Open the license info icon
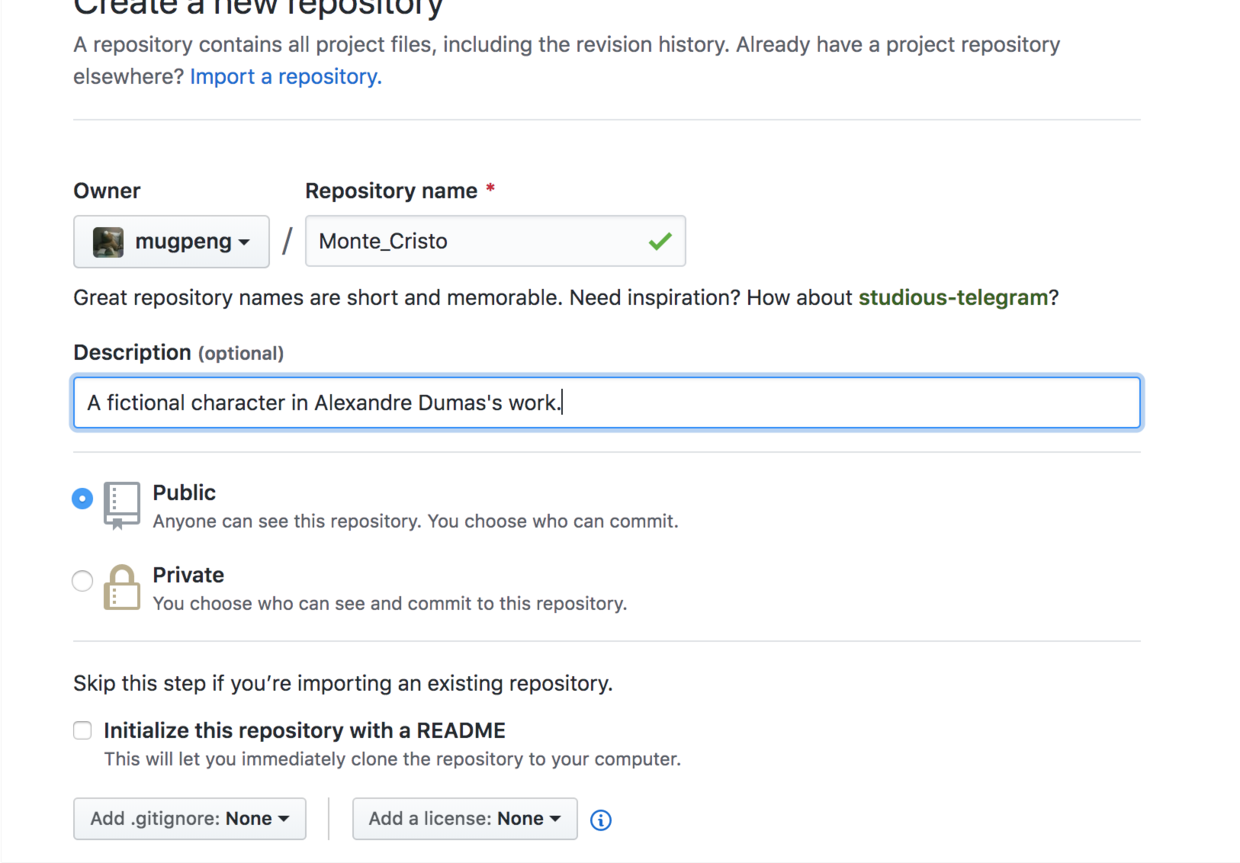This screenshot has width=1240, height=863. point(600,820)
